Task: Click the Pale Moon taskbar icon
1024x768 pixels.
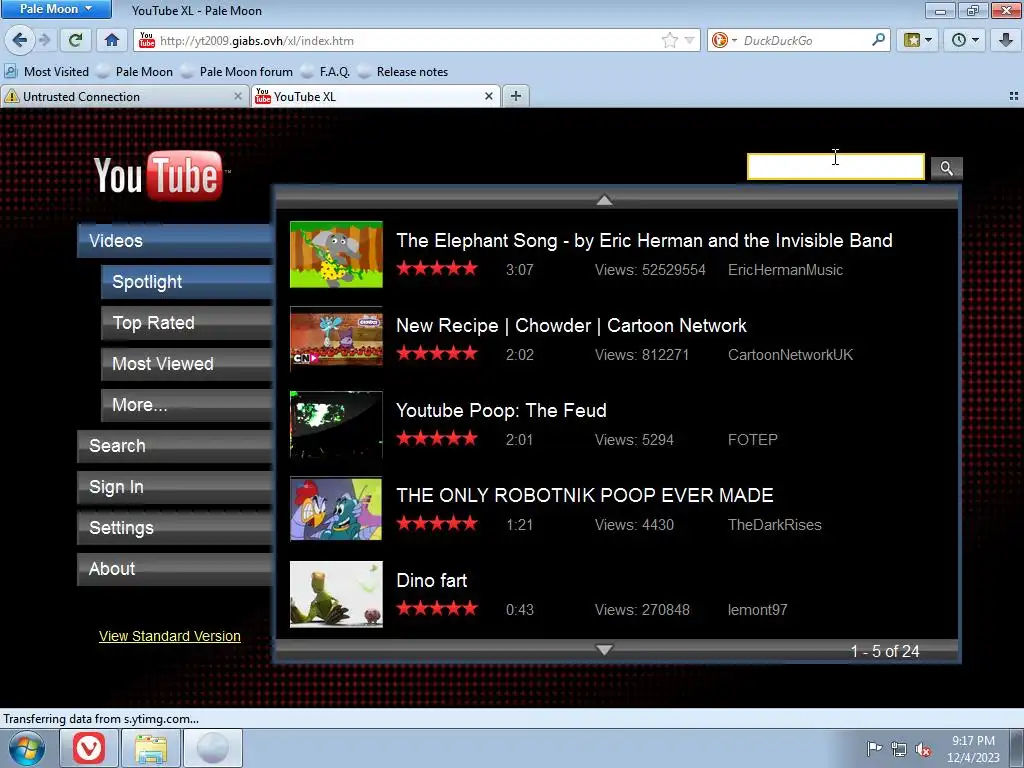Action: [x=212, y=748]
